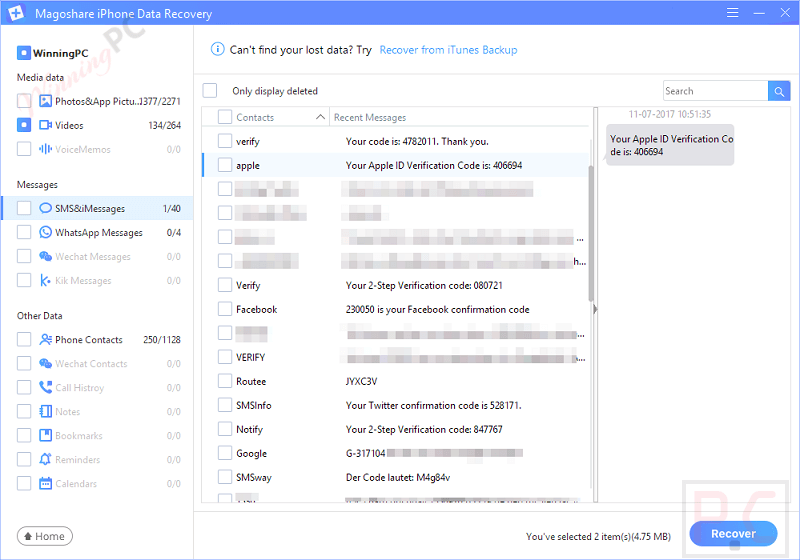Tick the select-all Contacts header checkbox
Image resolution: width=800 pixels, height=560 pixels.
[x=225, y=117]
